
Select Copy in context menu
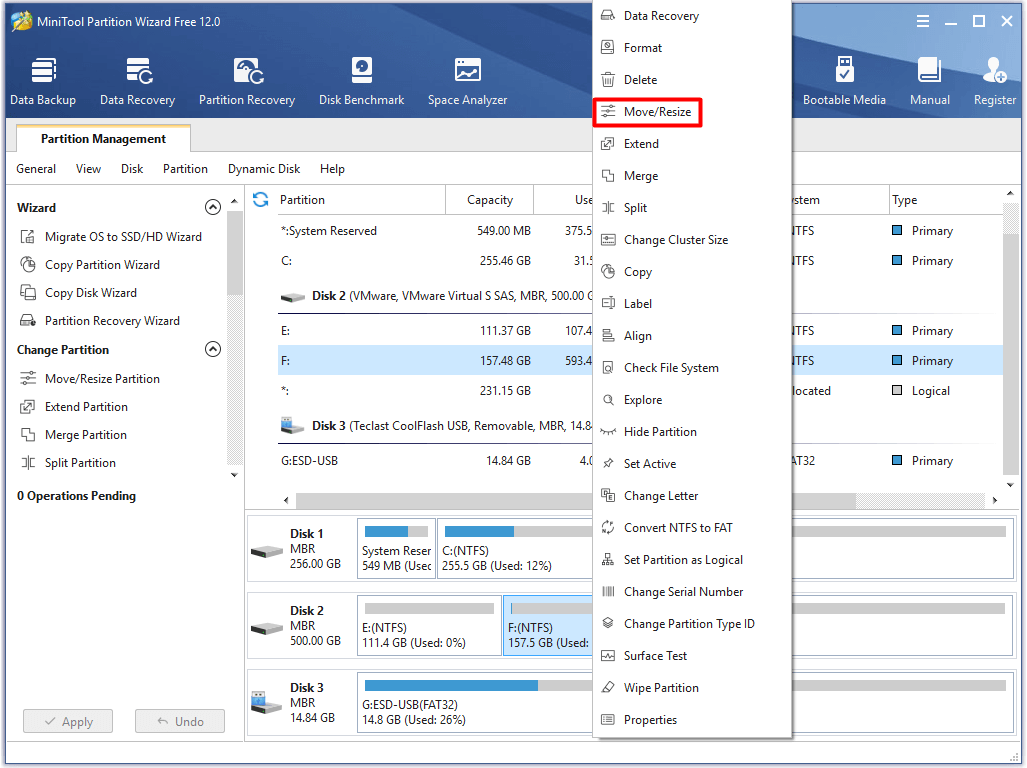point(692,272)
